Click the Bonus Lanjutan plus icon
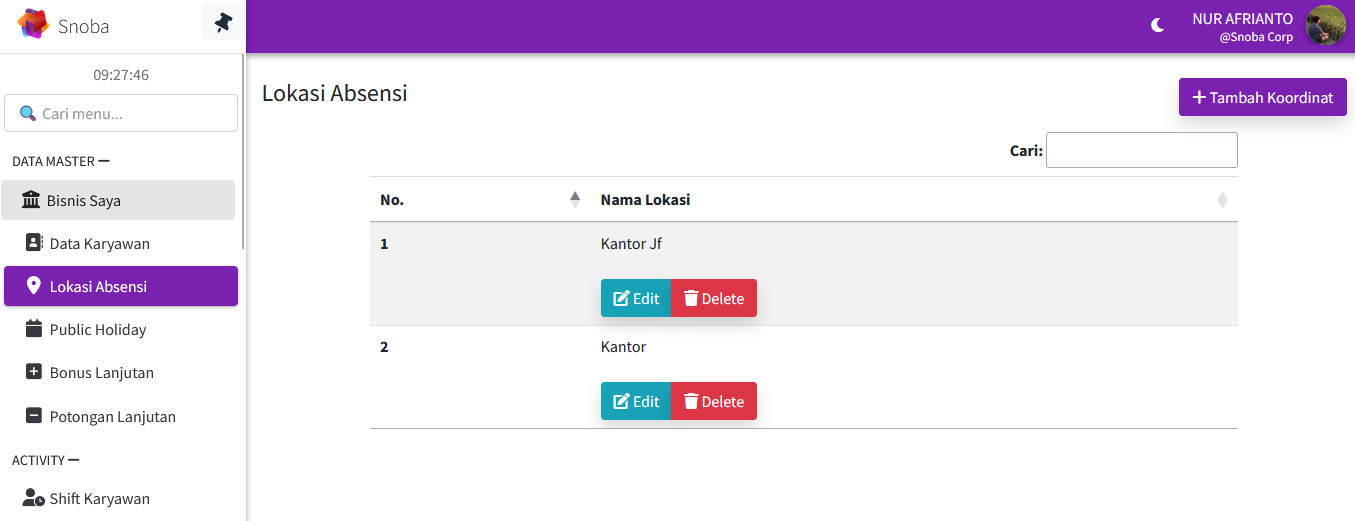The image size is (1355, 521). (x=33, y=372)
